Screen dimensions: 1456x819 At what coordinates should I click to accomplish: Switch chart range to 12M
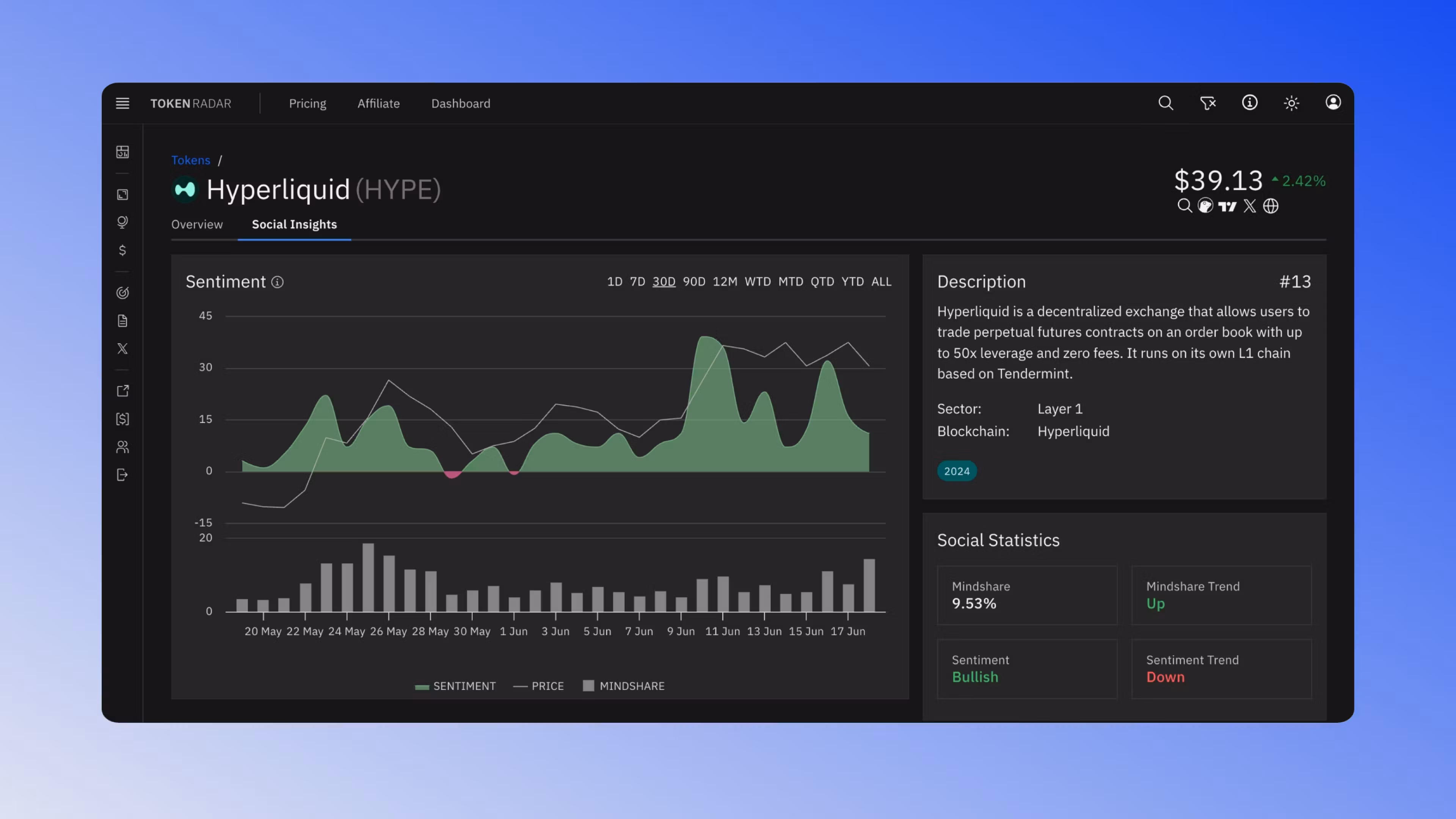coord(725,281)
